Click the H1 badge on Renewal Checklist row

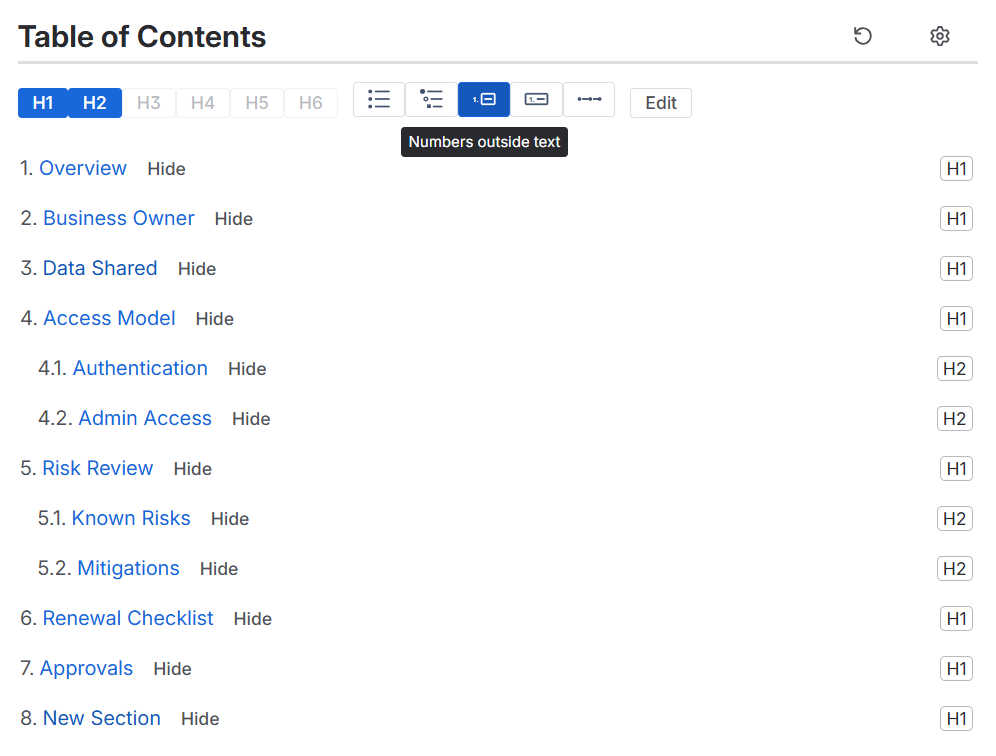956,619
